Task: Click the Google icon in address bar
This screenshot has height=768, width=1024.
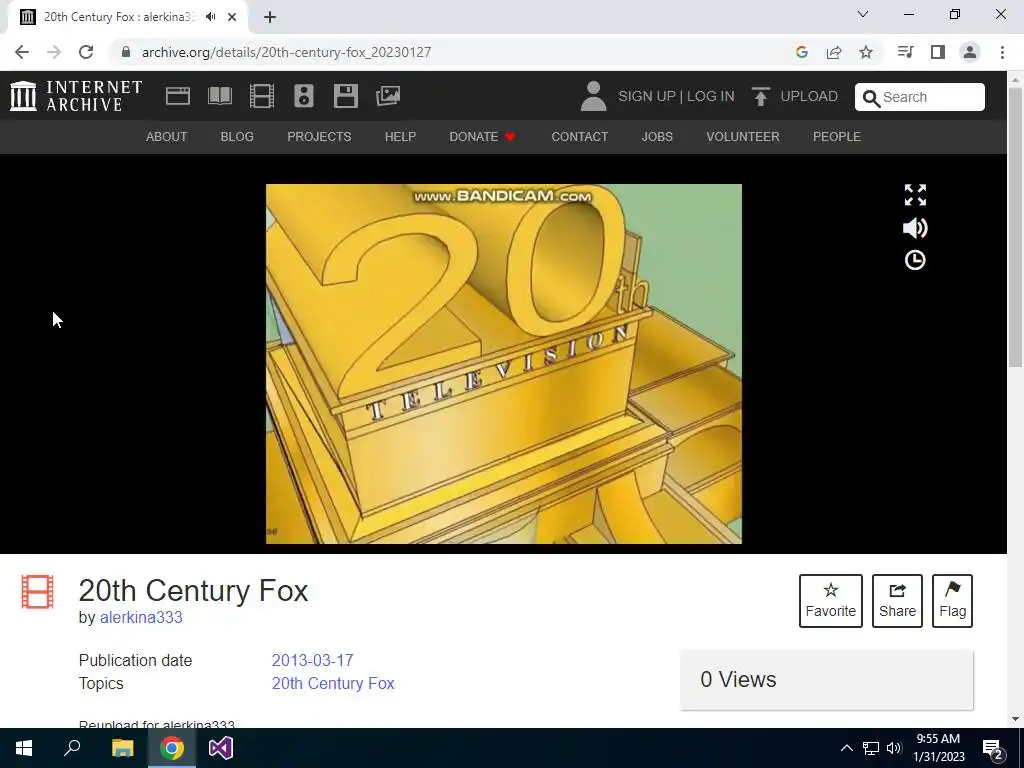Action: click(802, 52)
